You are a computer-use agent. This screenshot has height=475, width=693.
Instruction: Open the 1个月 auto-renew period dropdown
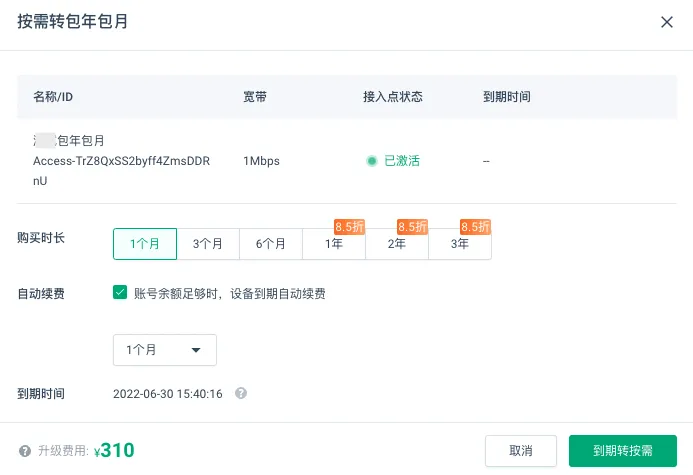point(165,350)
